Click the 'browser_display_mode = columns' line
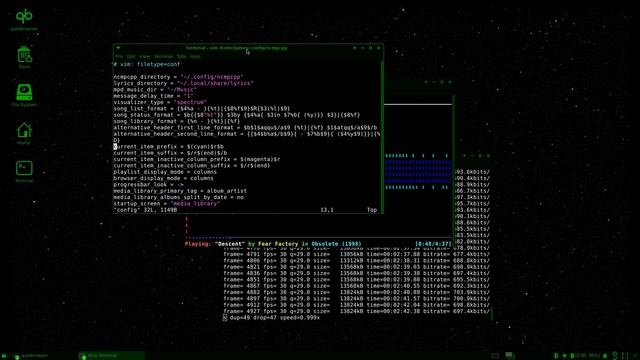640x360 pixels. 163,178
